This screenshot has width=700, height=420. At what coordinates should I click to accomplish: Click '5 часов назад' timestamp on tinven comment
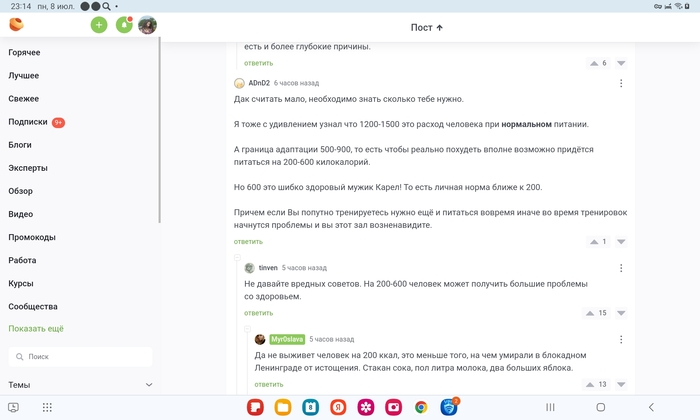click(304, 268)
